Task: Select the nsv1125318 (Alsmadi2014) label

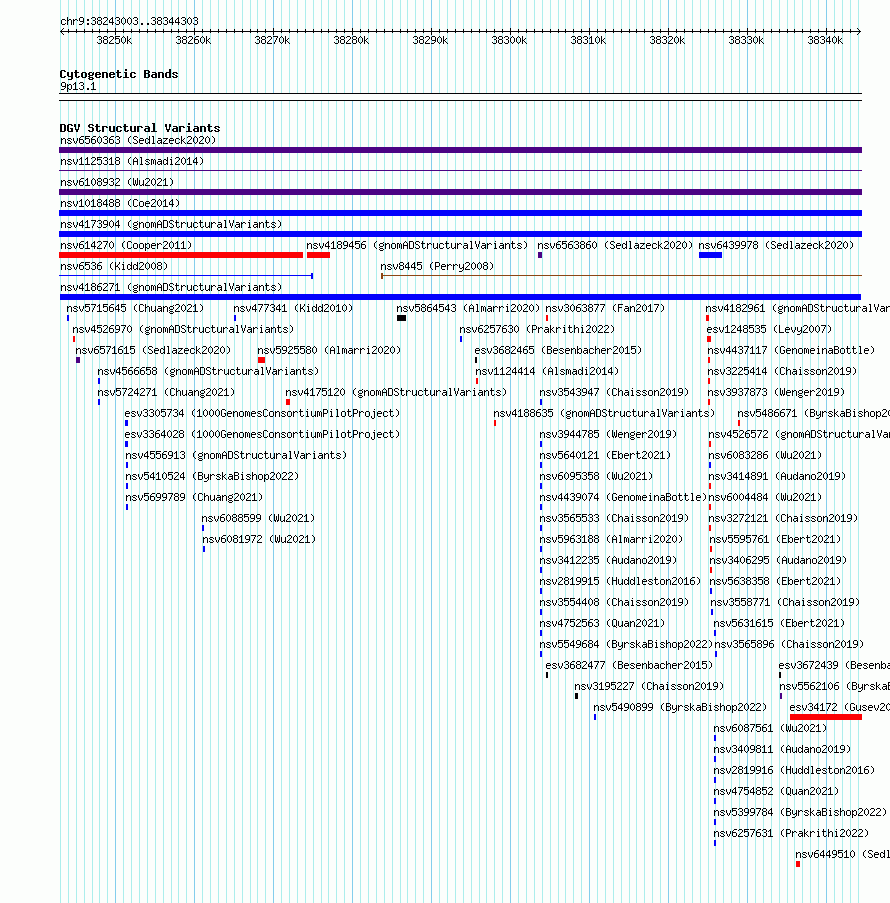Action: click(x=132, y=161)
